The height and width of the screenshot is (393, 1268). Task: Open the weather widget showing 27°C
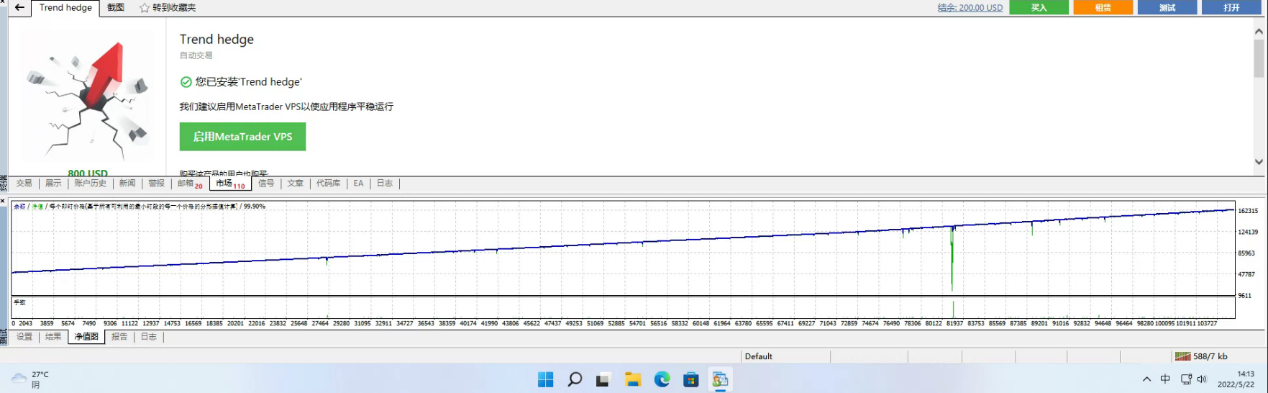pos(30,379)
